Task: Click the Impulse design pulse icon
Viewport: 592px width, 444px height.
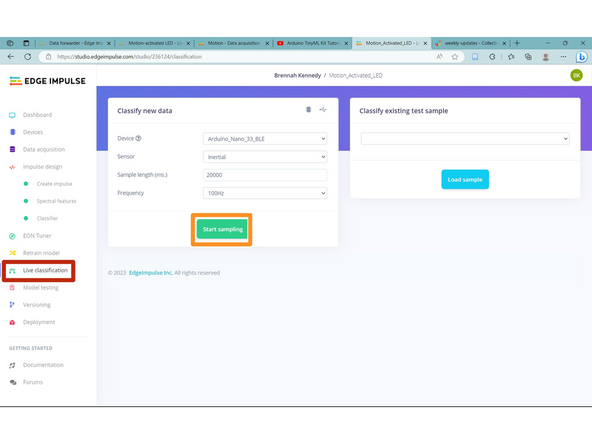Action: (x=12, y=167)
